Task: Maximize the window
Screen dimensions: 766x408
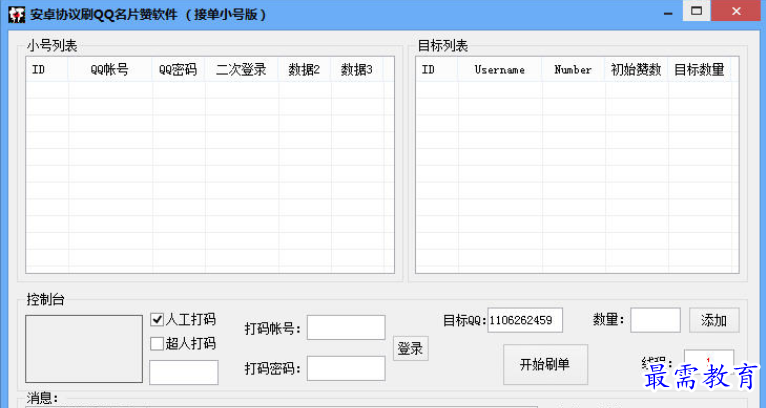Action: pyautogui.click(x=697, y=11)
